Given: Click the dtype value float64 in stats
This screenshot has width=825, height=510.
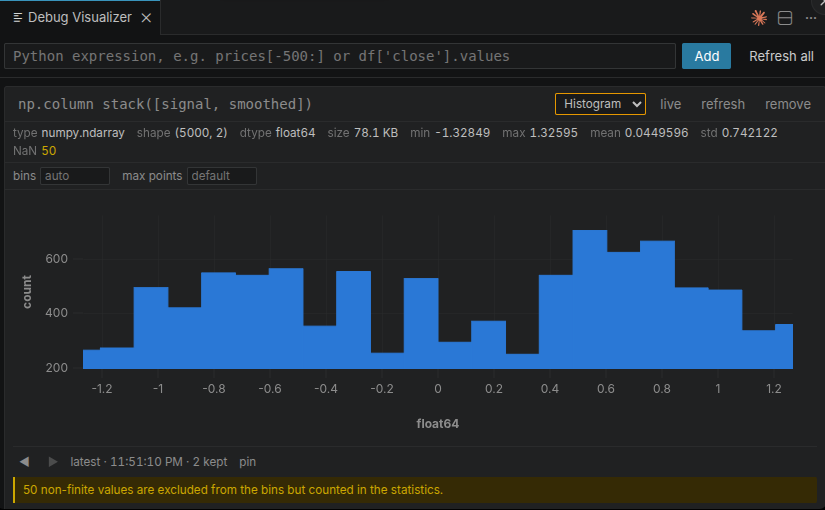Looking at the screenshot, I should pos(295,133).
